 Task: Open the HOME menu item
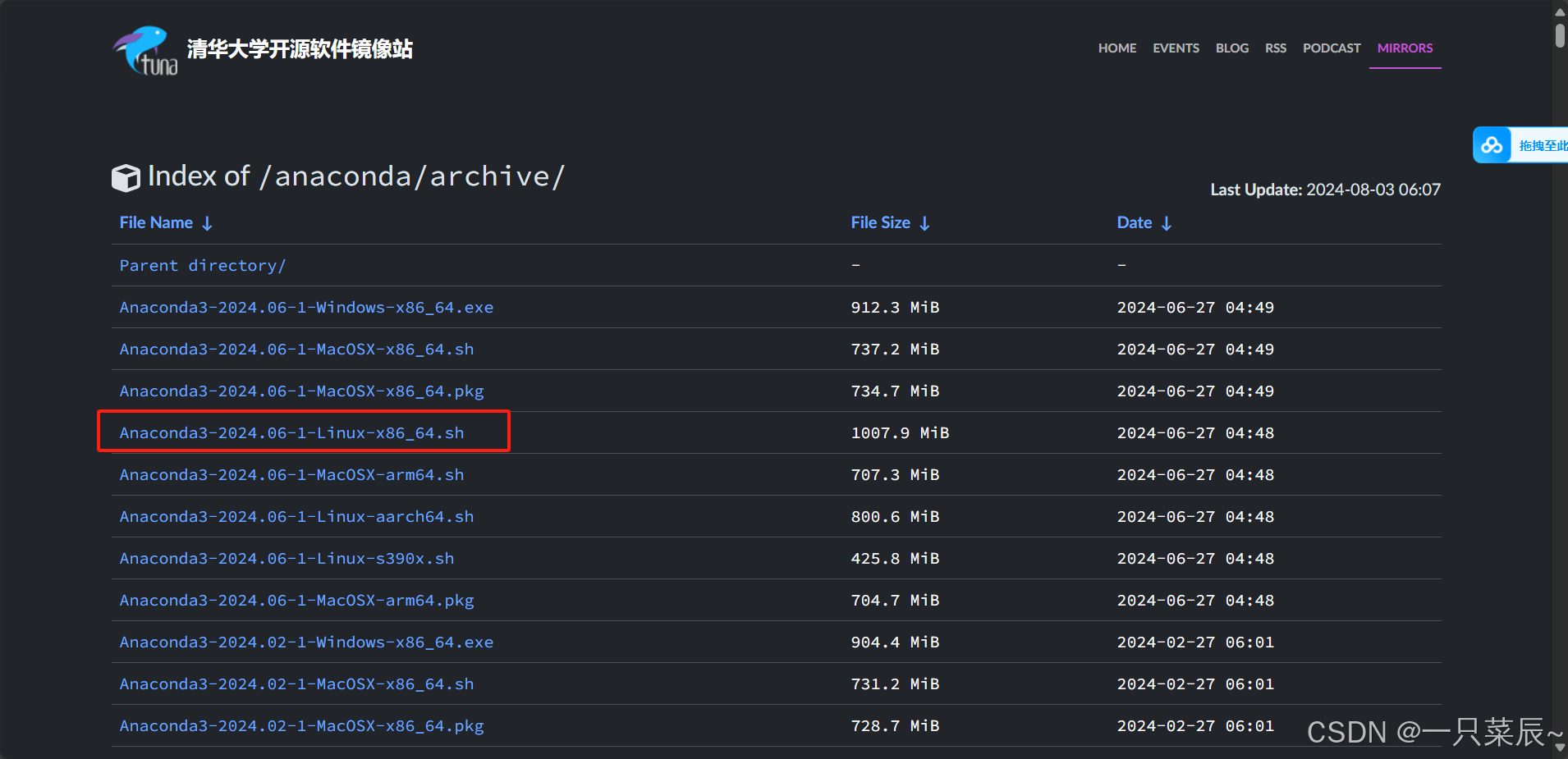pyautogui.click(x=1117, y=48)
